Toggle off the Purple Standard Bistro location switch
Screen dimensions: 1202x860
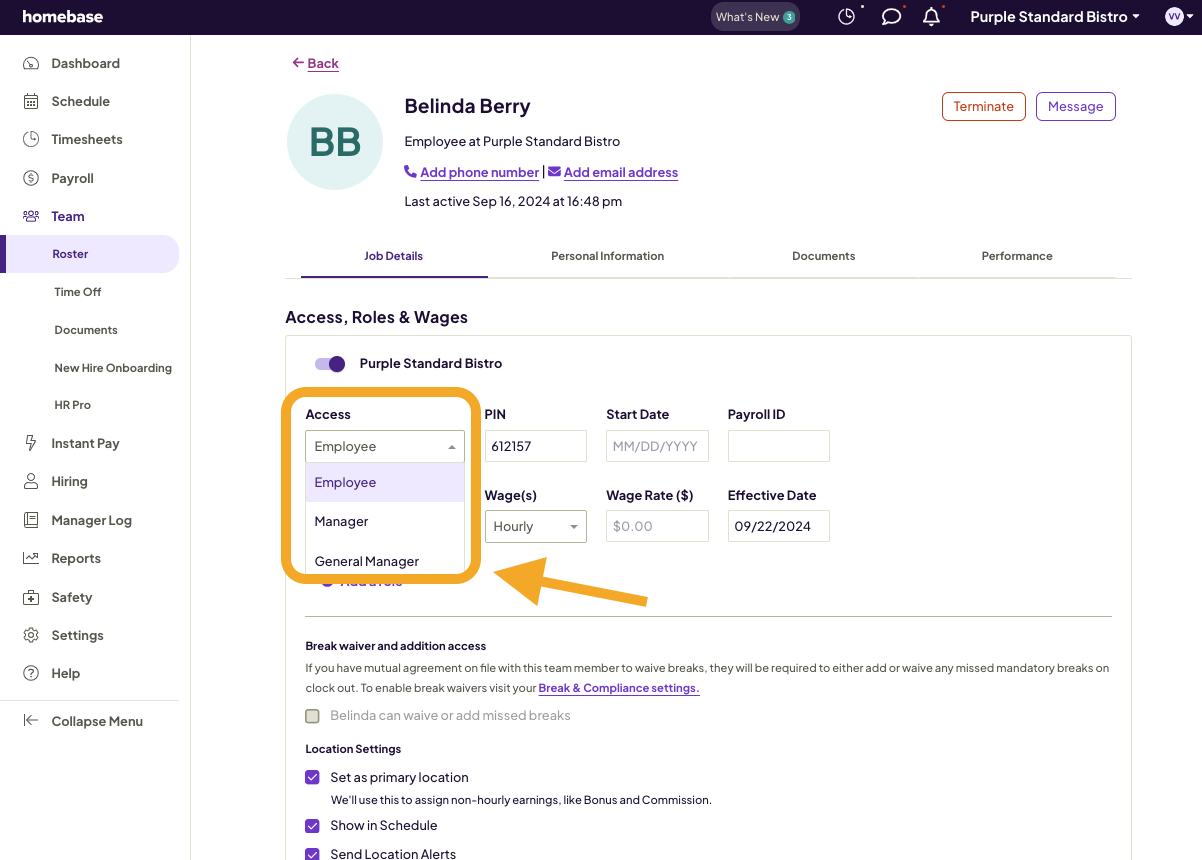coord(329,364)
